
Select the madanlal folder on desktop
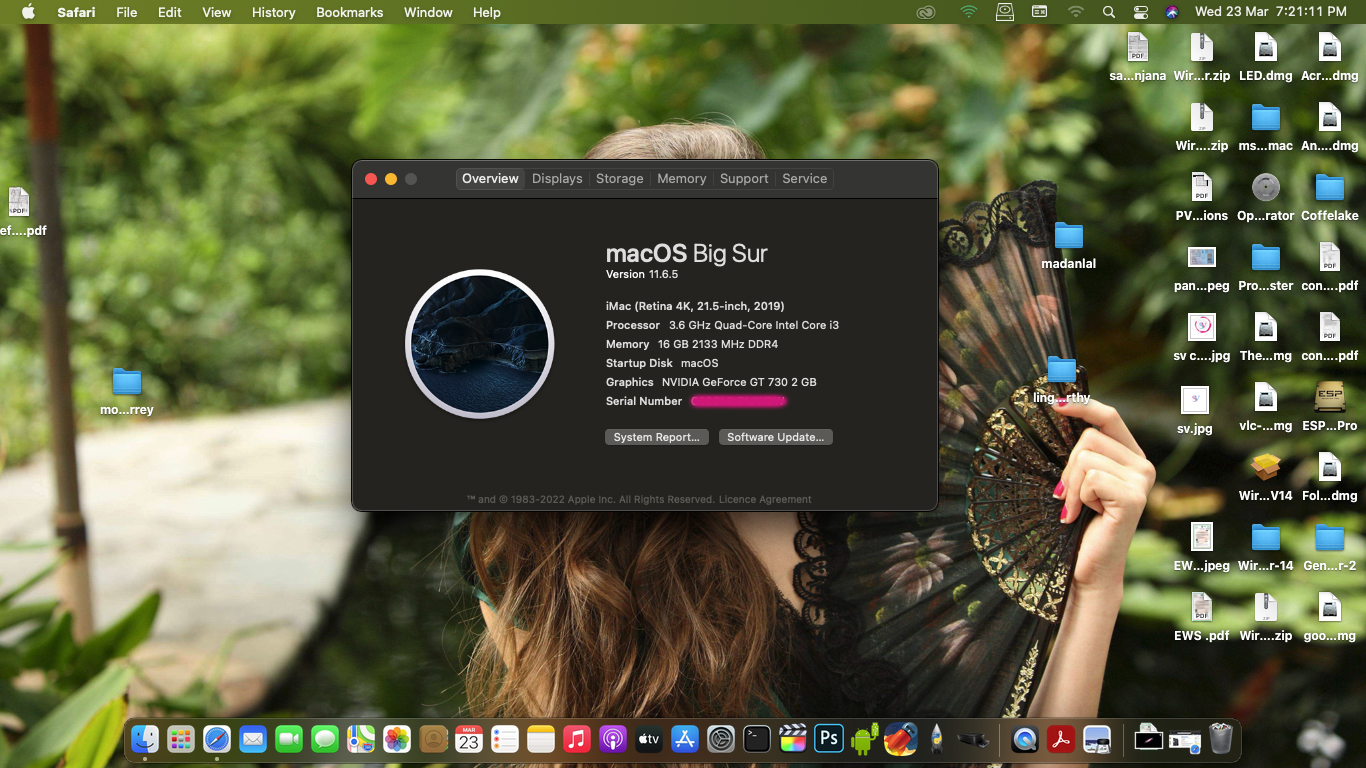1068,238
